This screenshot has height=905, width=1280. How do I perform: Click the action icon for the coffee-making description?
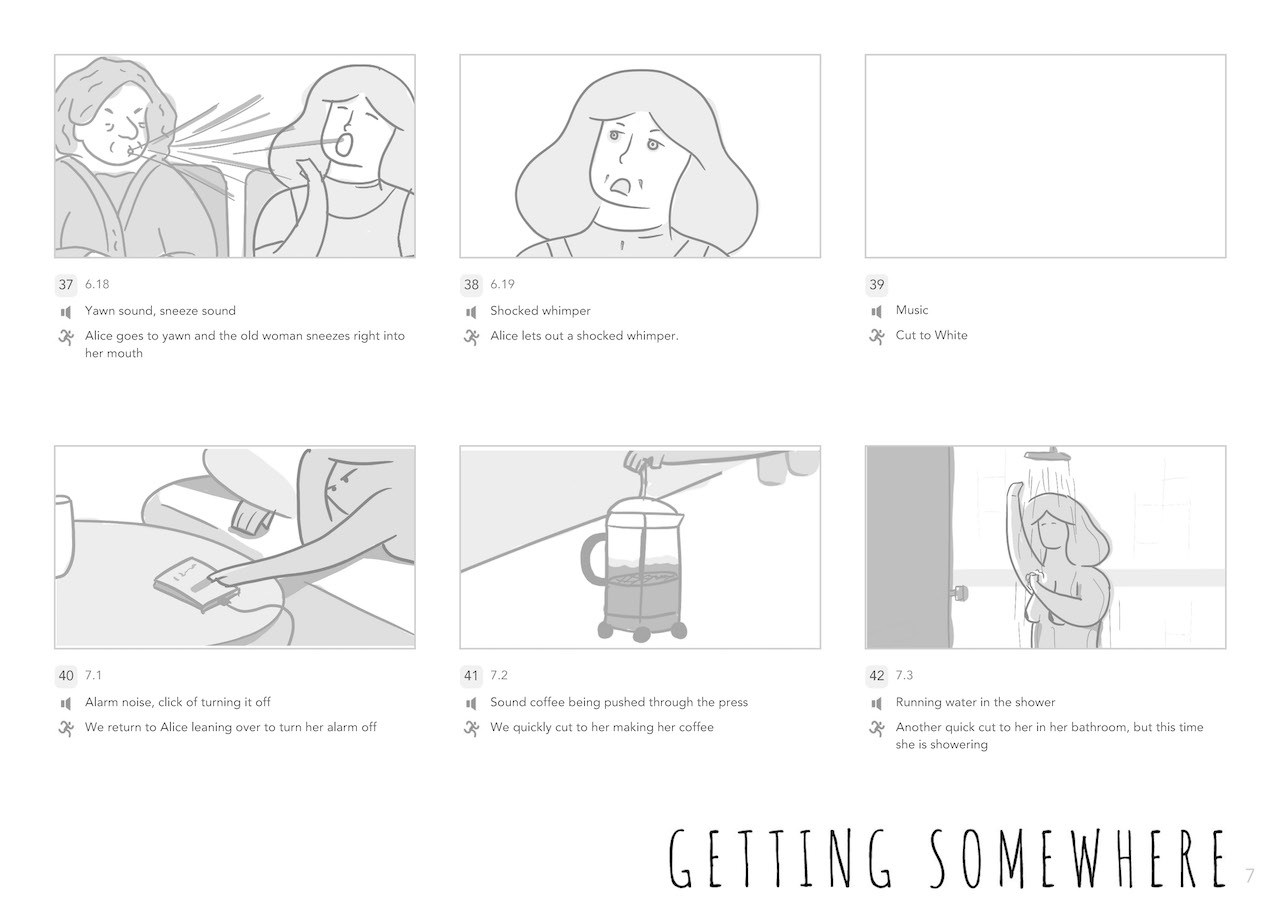471,728
